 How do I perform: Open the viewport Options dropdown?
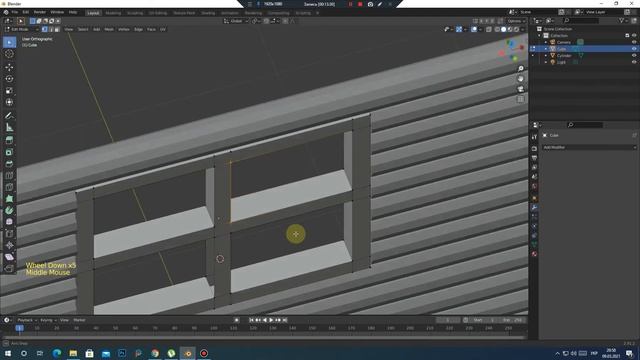516,21
